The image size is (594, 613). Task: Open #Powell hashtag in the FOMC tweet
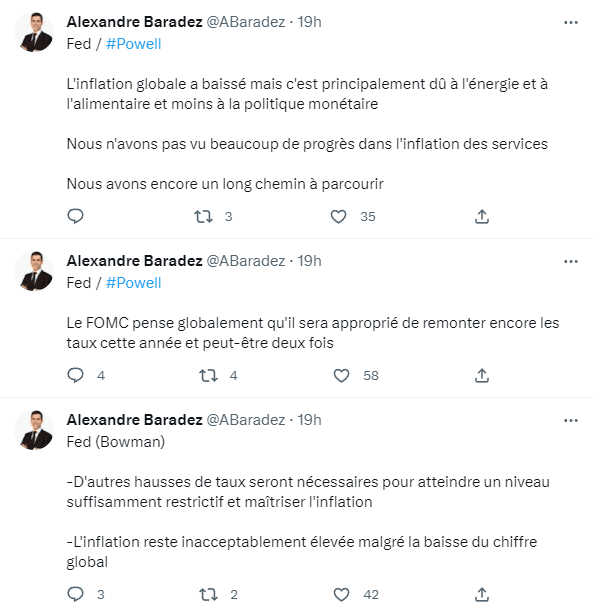pos(133,283)
